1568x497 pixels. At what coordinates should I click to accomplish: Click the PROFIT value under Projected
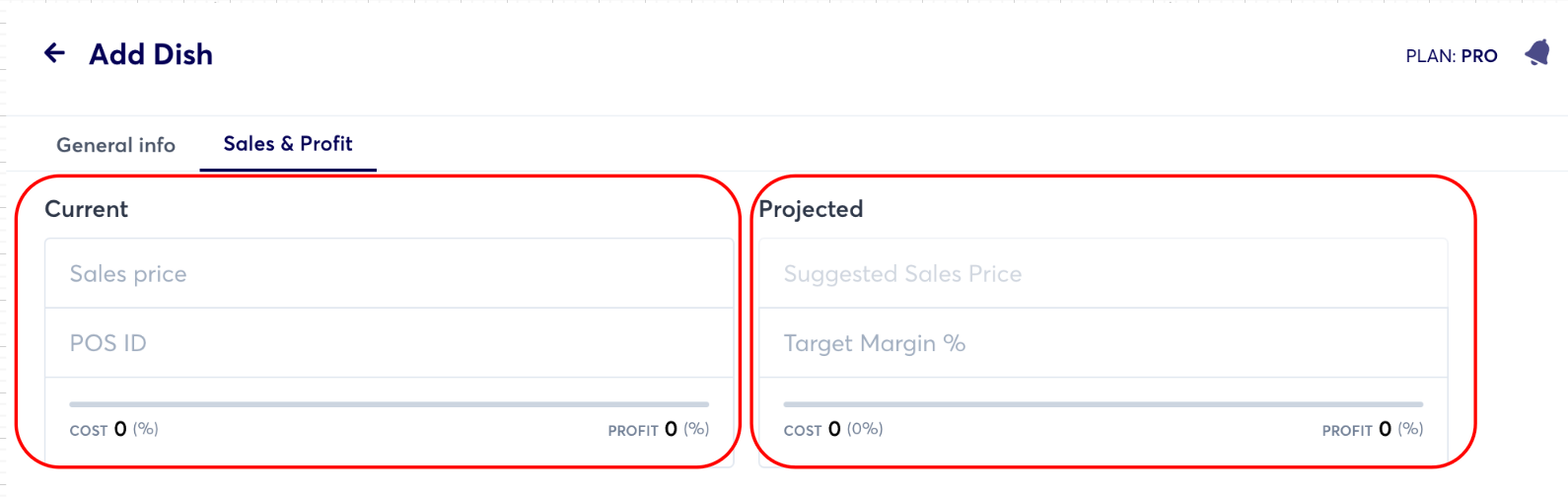1385,429
